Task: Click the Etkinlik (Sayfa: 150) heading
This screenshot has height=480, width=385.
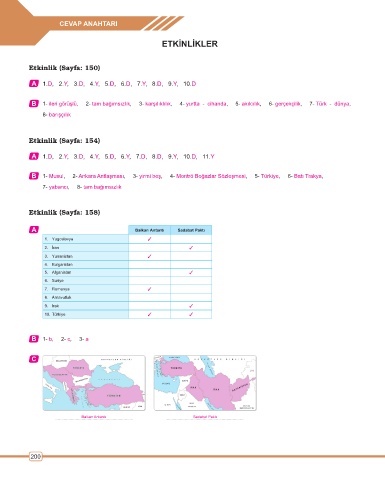Action: [64, 68]
